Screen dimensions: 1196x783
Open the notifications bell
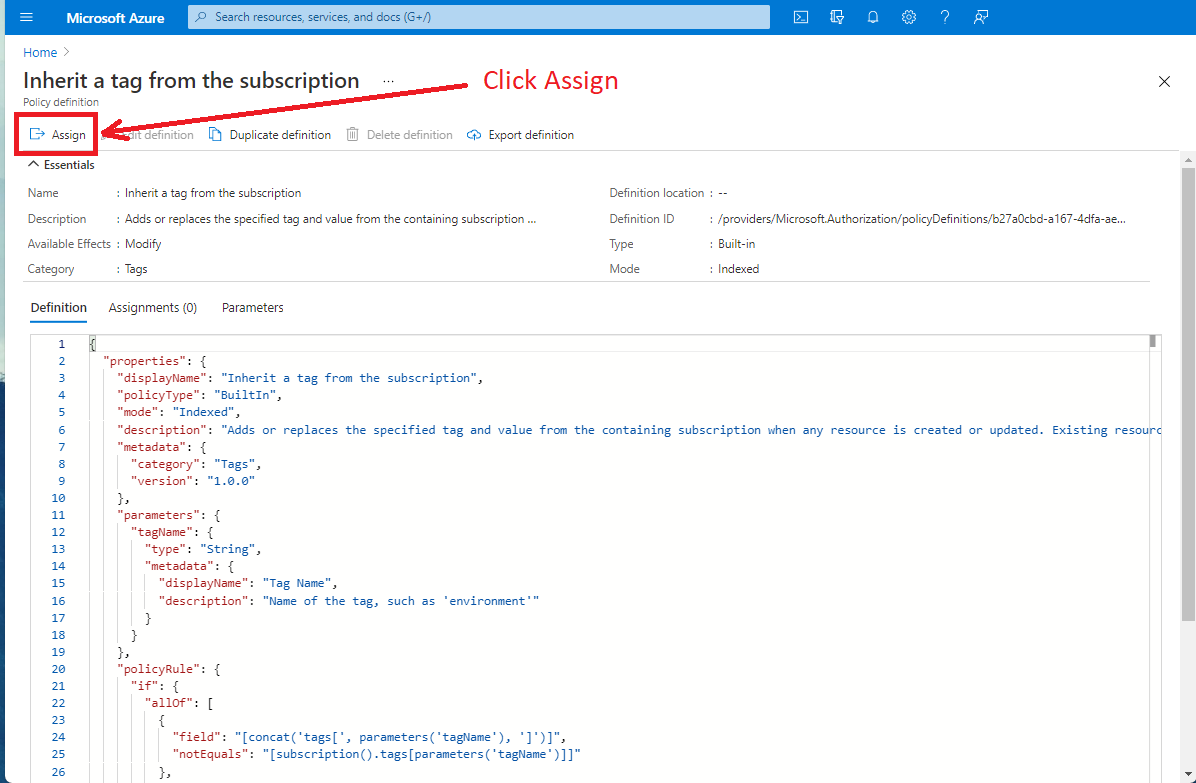pyautogui.click(x=873, y=17)
